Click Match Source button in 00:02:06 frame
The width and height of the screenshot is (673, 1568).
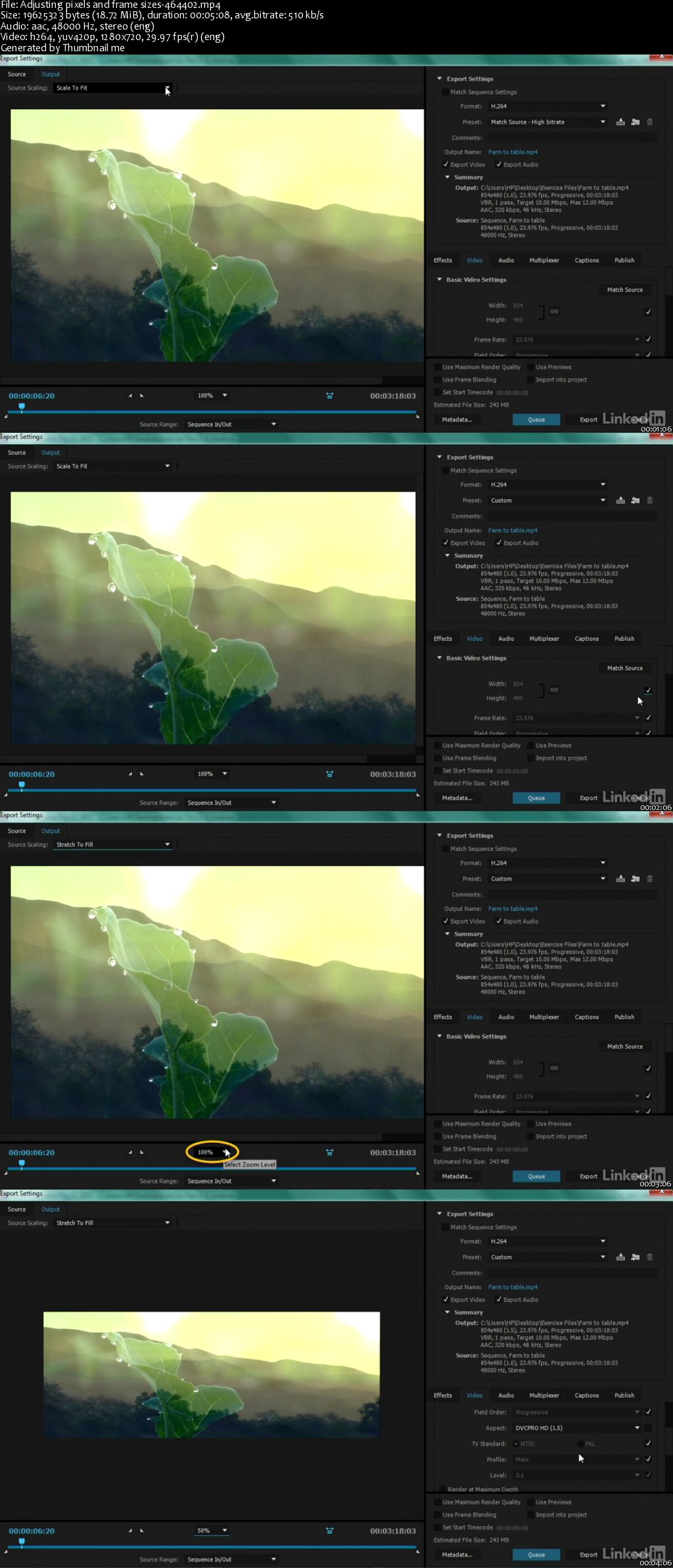pyautogui.click(x=625, y=668)
